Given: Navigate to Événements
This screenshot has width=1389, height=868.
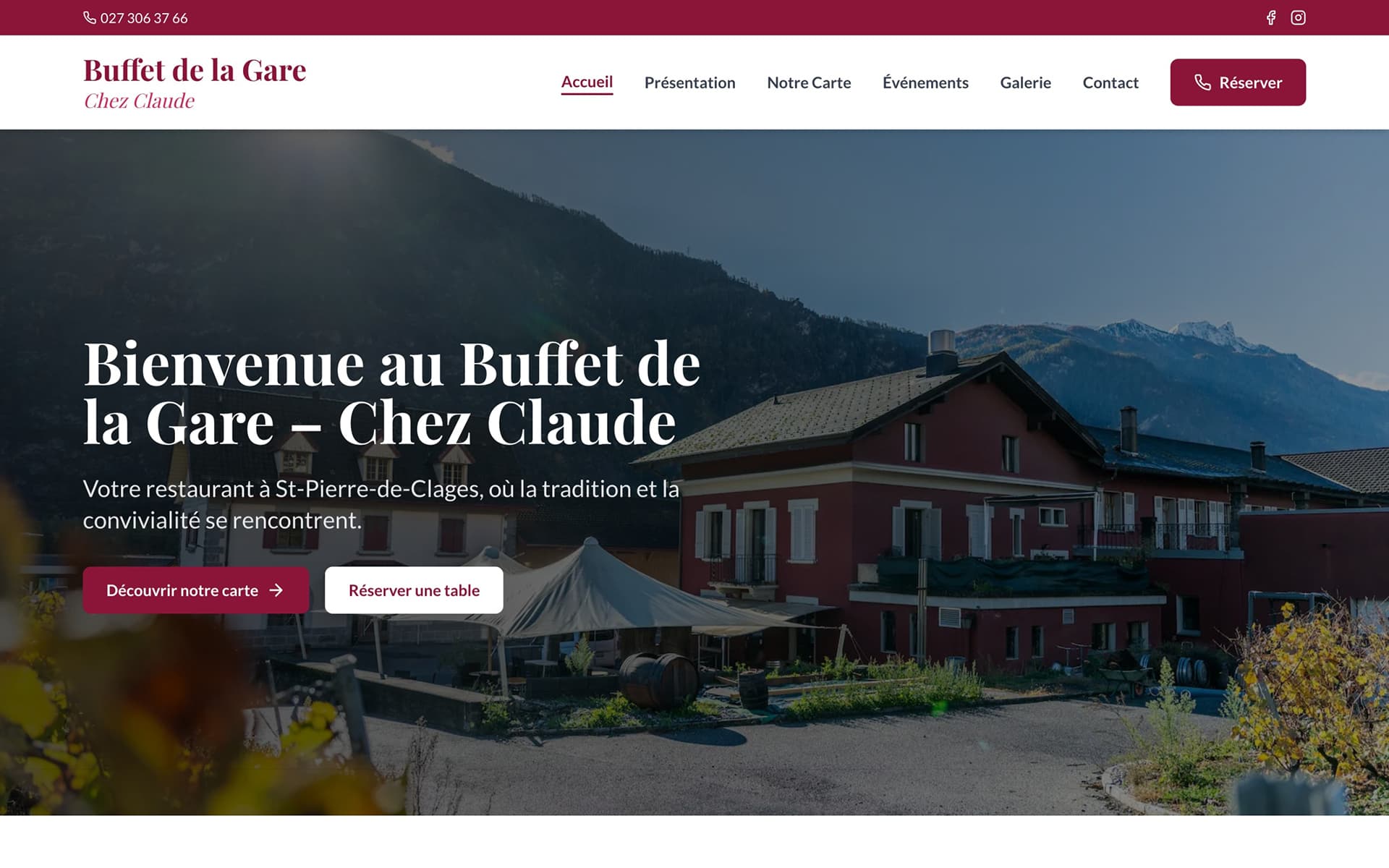Looking at the screenshot, I should (x=925, y=82).
